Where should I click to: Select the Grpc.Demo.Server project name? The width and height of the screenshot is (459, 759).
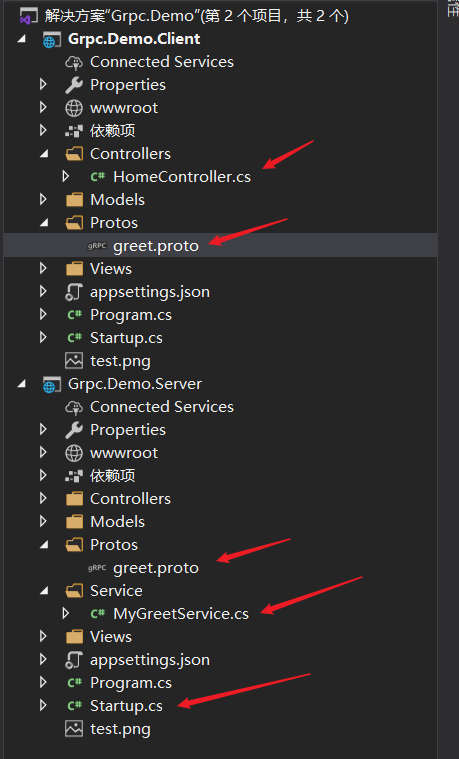point(135,384)
